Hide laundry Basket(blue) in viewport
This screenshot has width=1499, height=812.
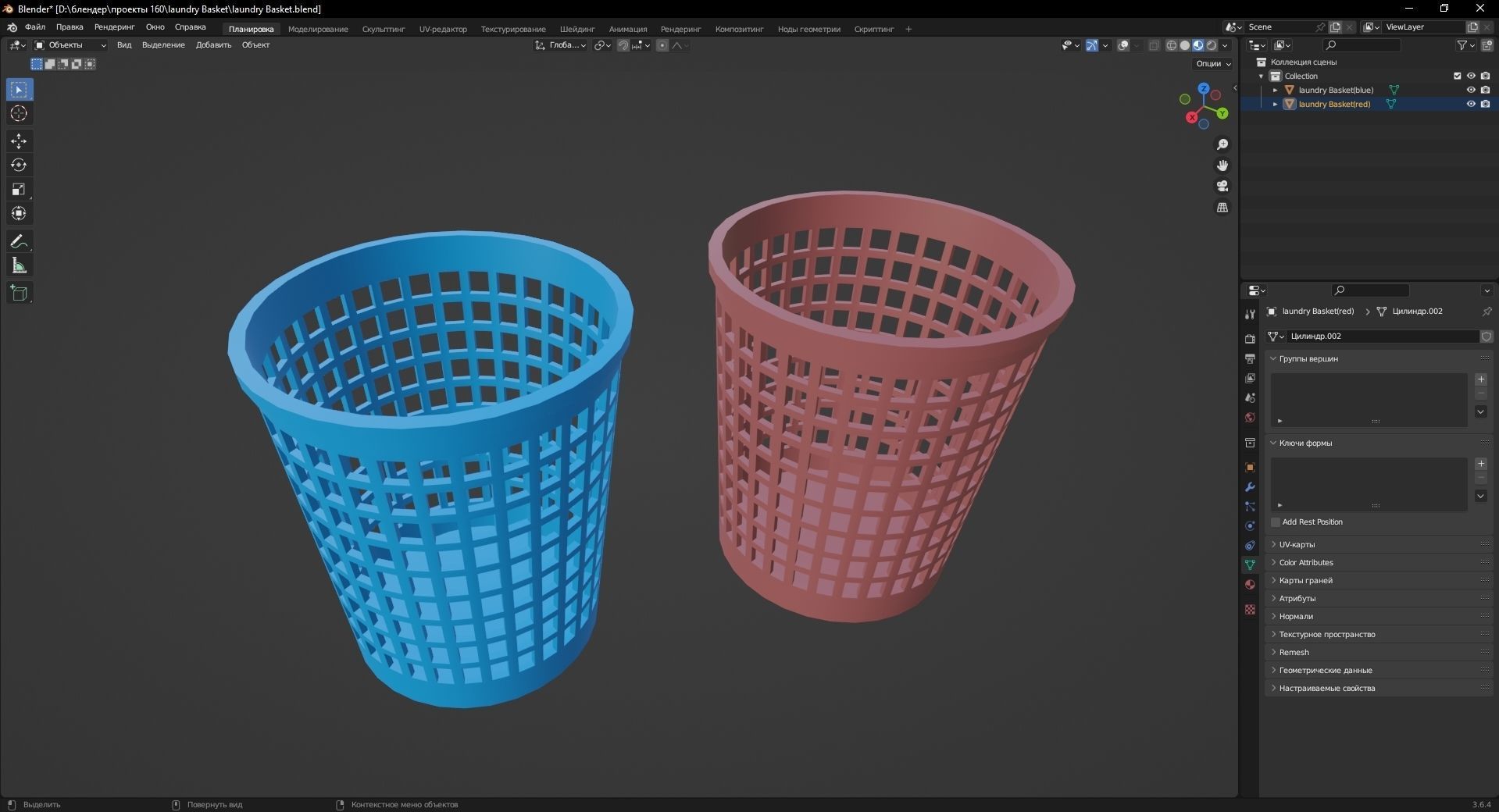coord(1471,90)
